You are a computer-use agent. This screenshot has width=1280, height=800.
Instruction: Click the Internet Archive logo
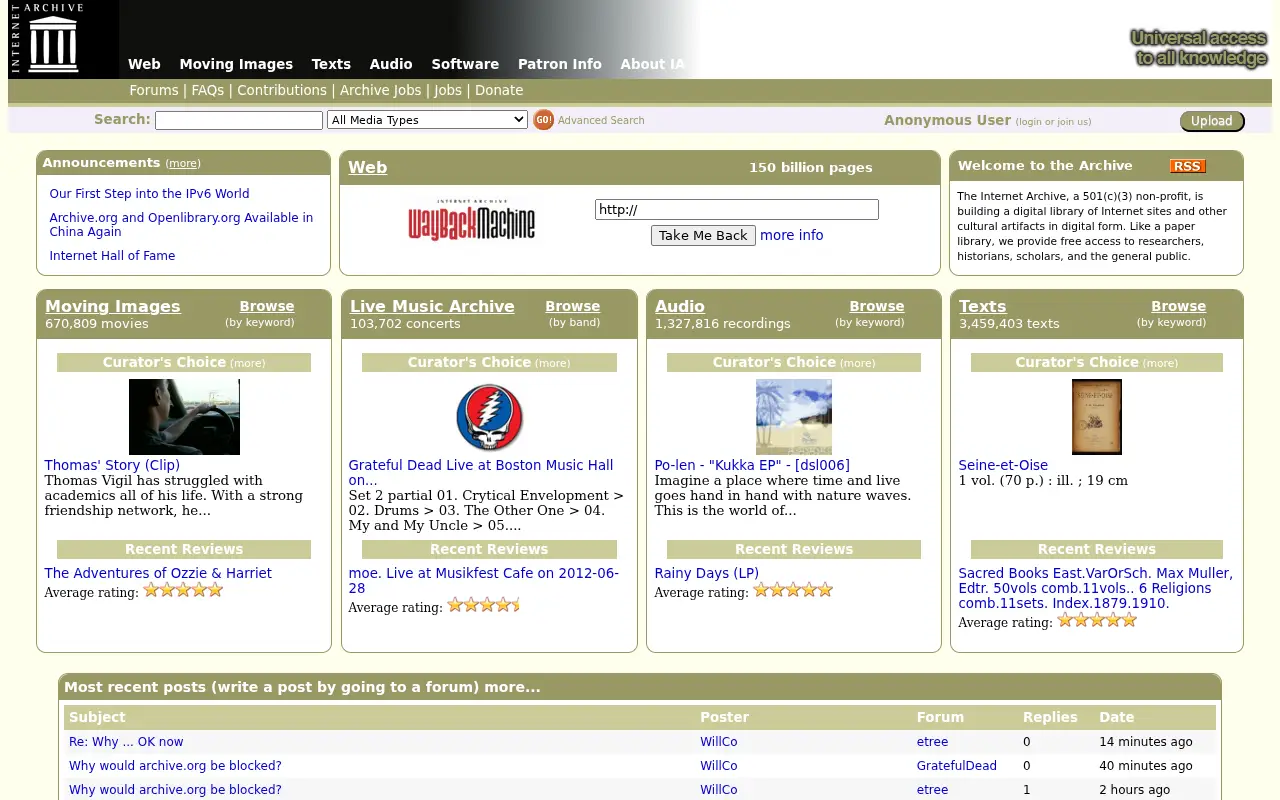[48, 39]
